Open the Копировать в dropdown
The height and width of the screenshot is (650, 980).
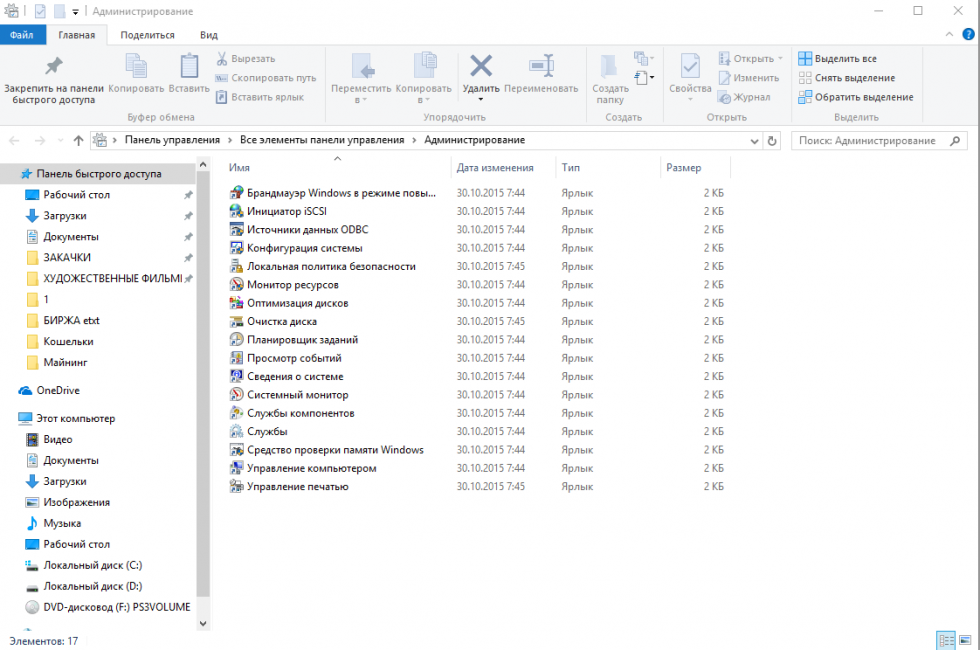[424, 100]
